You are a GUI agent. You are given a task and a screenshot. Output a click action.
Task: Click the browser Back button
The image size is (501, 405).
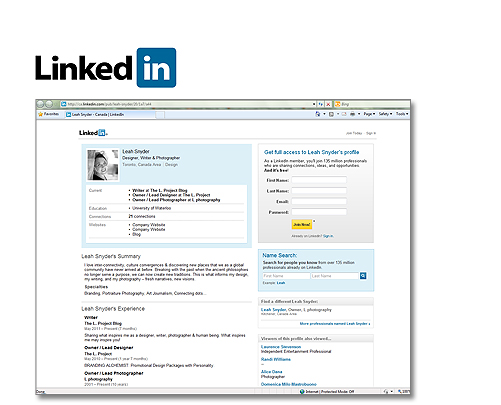pos(41,104)
